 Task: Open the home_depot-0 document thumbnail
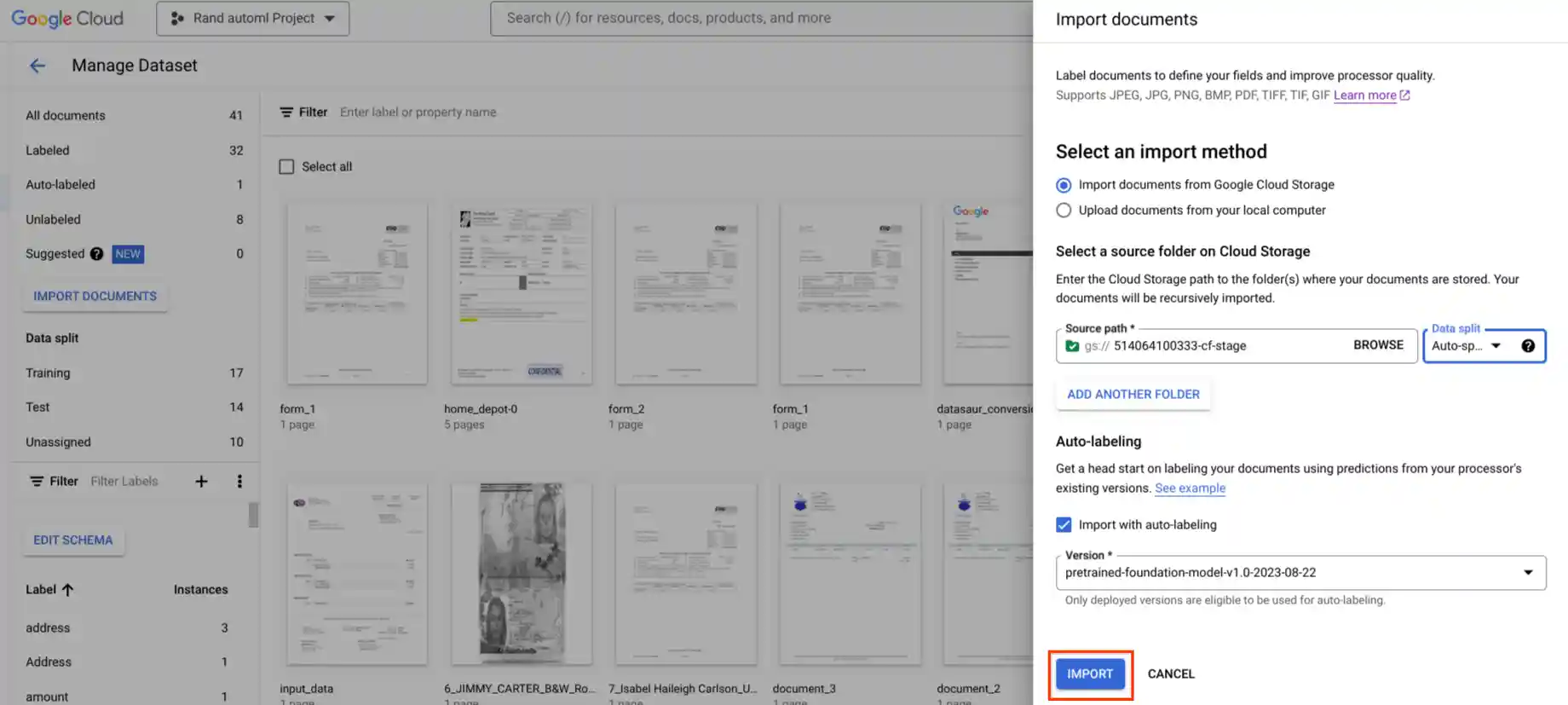click(x=522, y=294)
